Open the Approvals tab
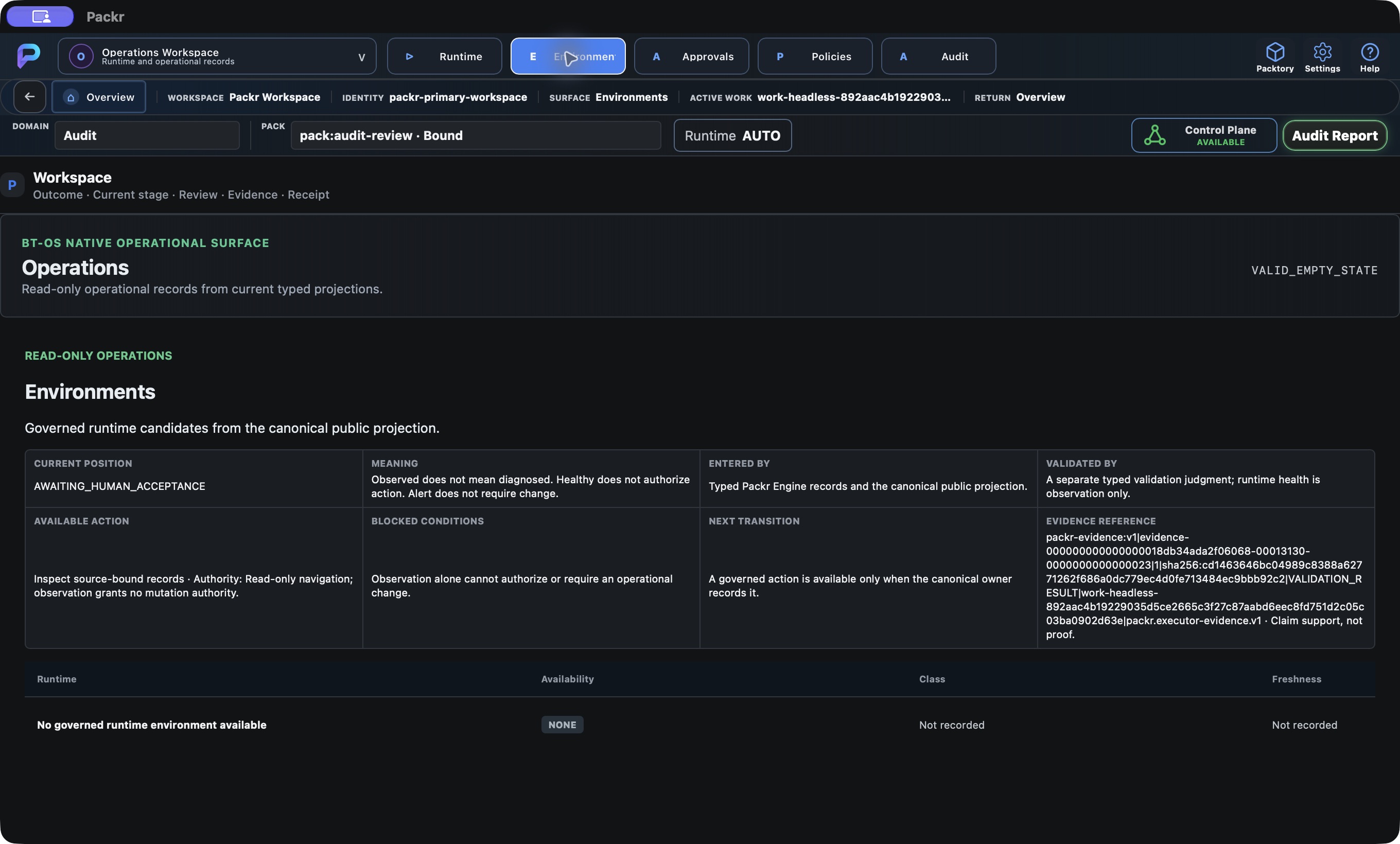This screenshot has height=844, width=1400. point(691,56)
